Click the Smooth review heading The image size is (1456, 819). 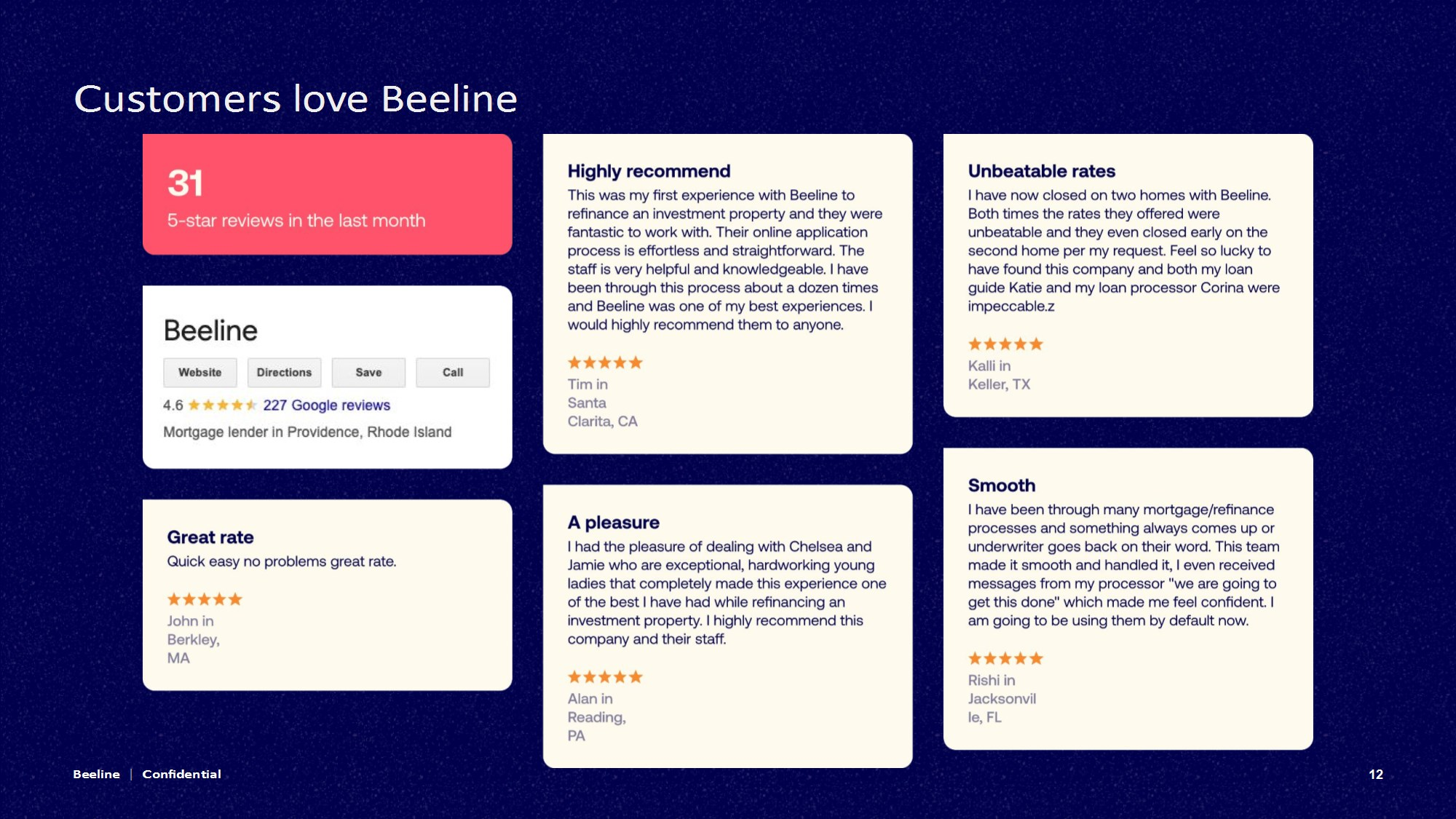coord(1001,486)
